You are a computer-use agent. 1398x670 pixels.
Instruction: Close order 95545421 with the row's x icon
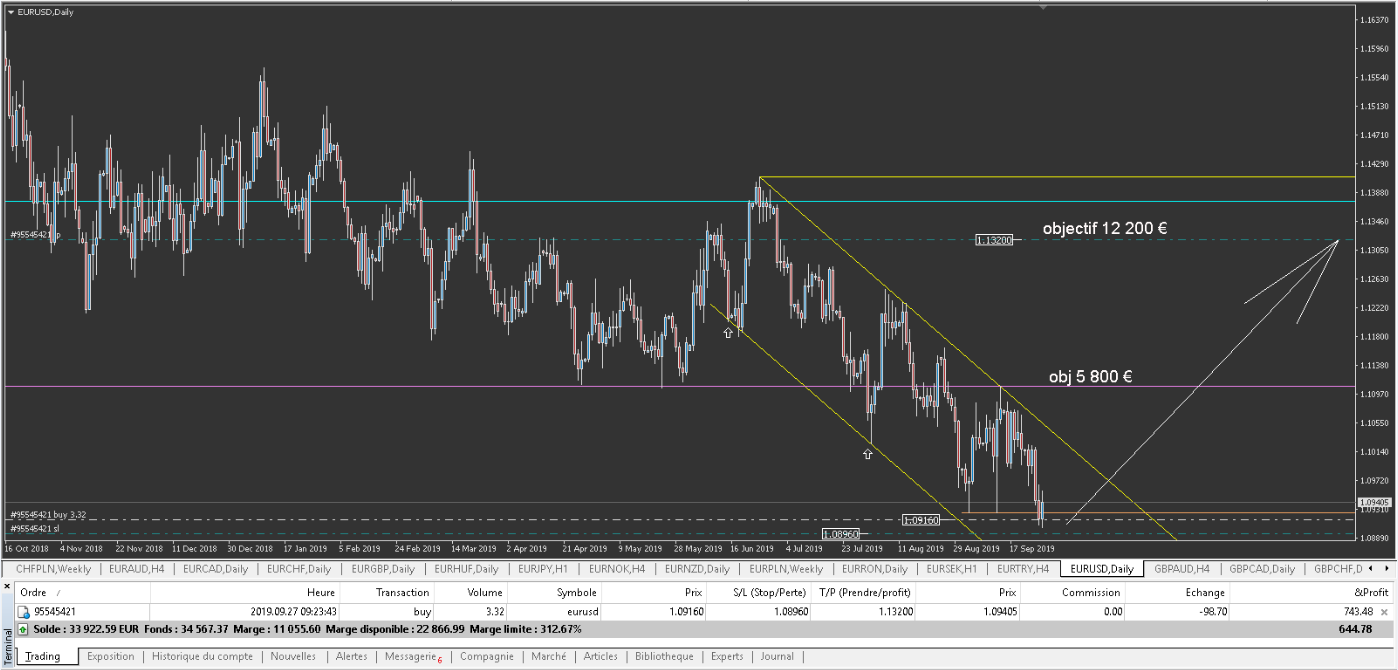pyautogui.click(x=1384, y=611)
